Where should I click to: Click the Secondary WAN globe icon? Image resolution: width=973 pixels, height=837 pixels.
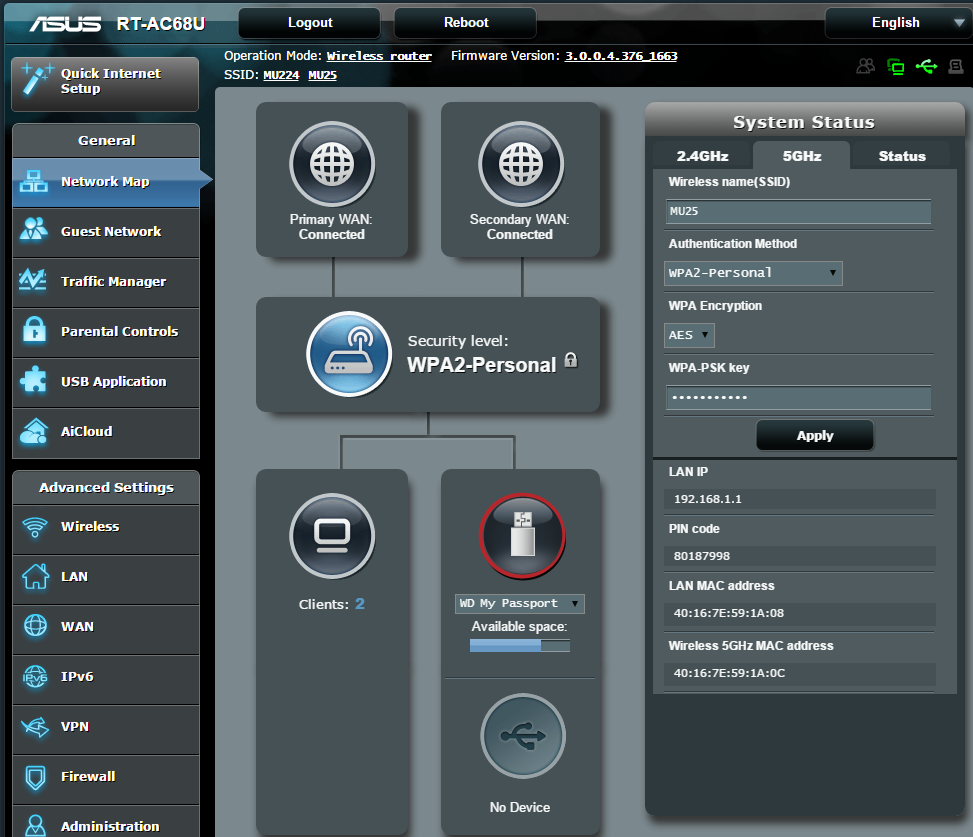(x=521, y=164)
